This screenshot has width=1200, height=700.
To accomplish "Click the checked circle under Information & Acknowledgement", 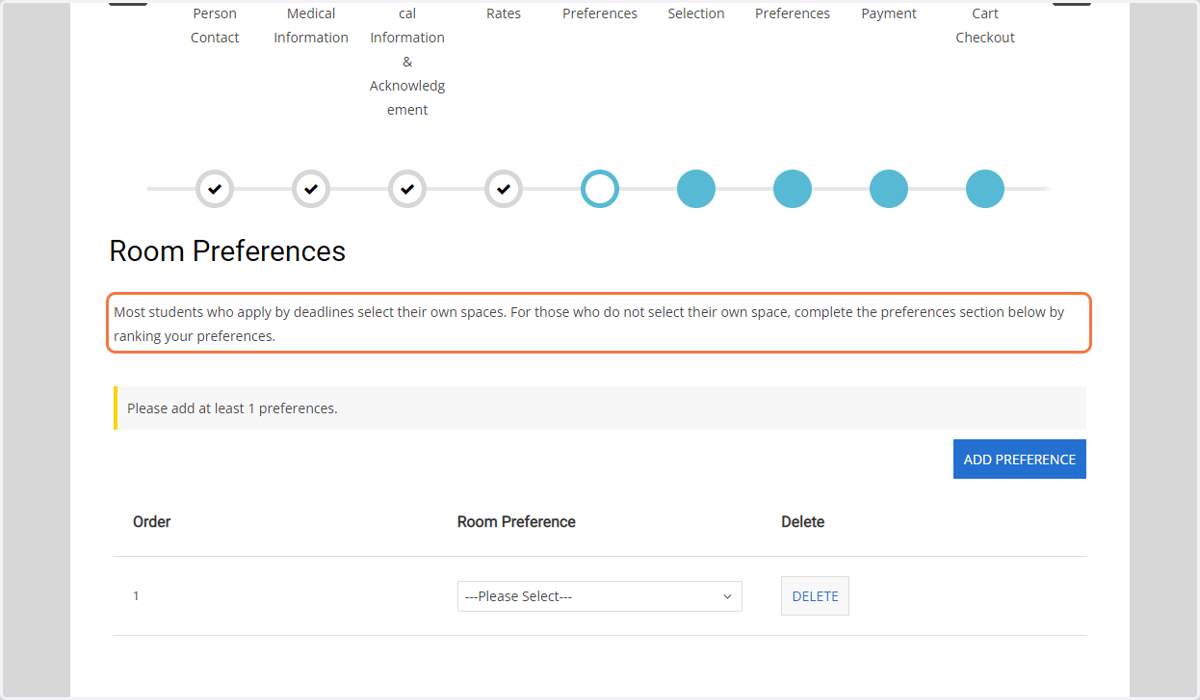I will 407,189.
